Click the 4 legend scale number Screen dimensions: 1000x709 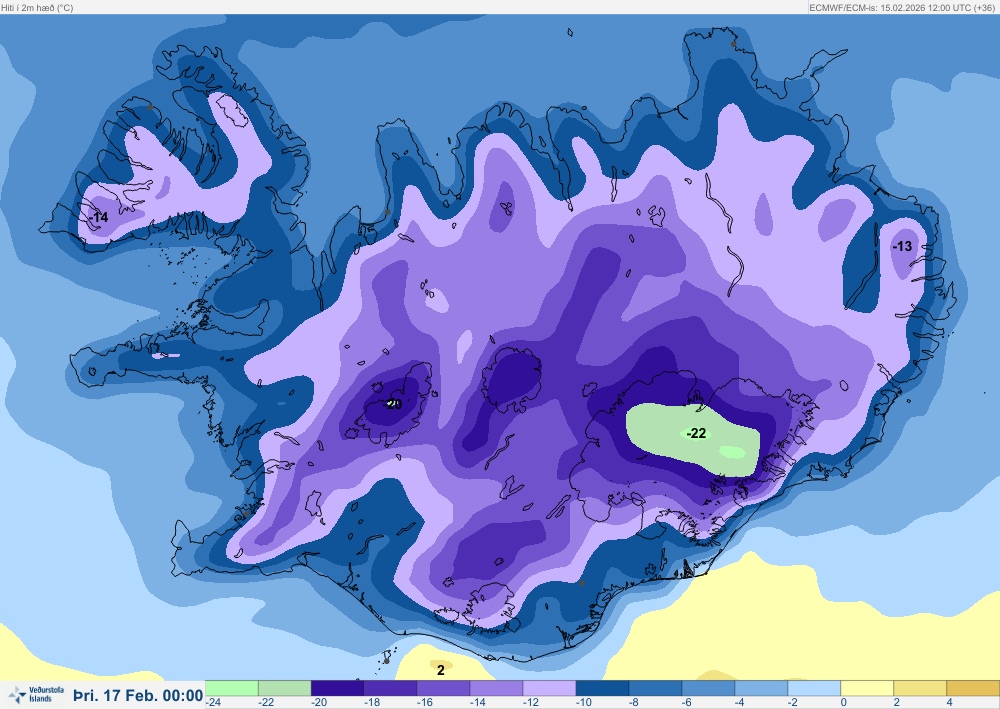coord(949,703)
